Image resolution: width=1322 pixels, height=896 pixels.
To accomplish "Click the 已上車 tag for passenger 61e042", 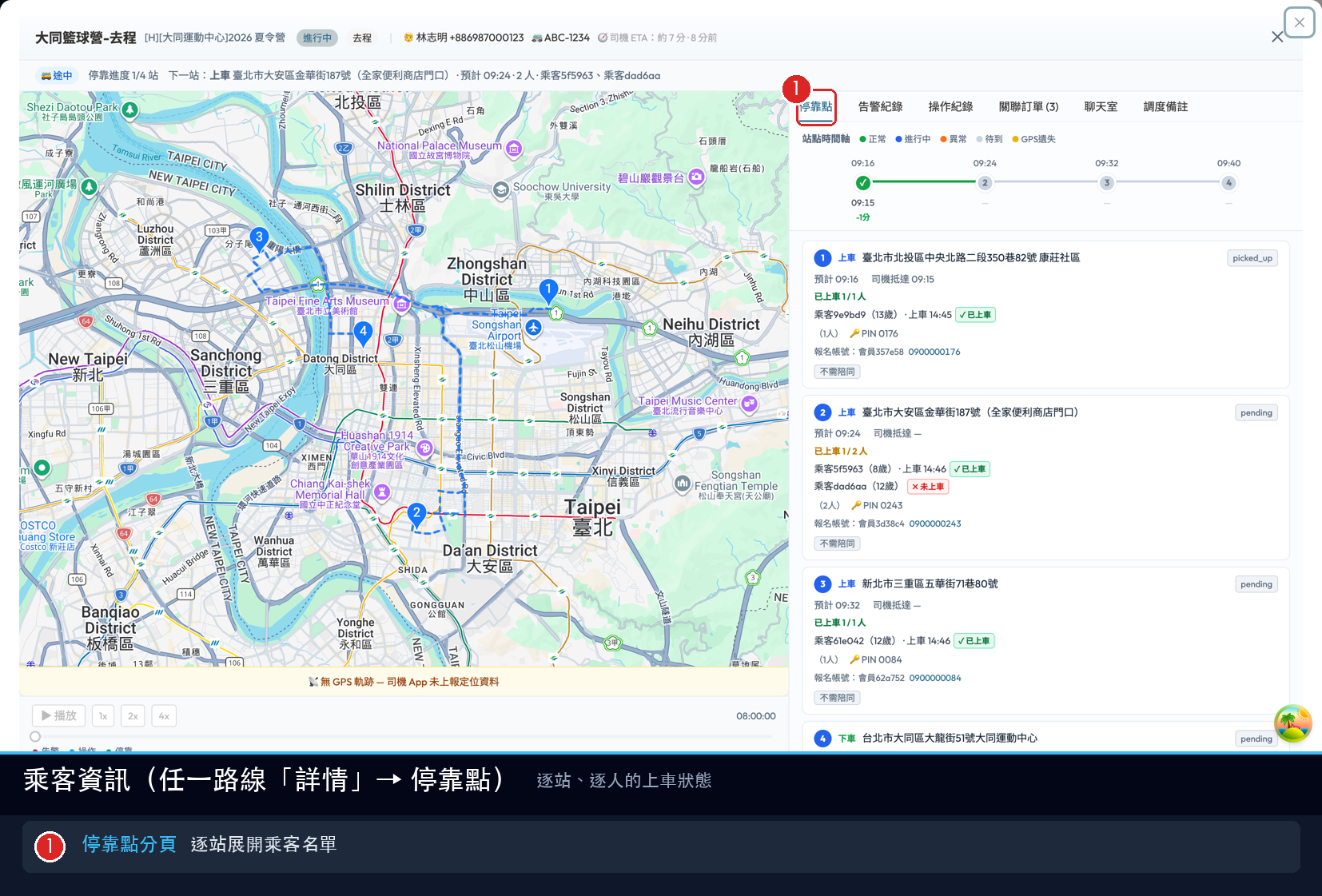I will (x=974, y=641).
